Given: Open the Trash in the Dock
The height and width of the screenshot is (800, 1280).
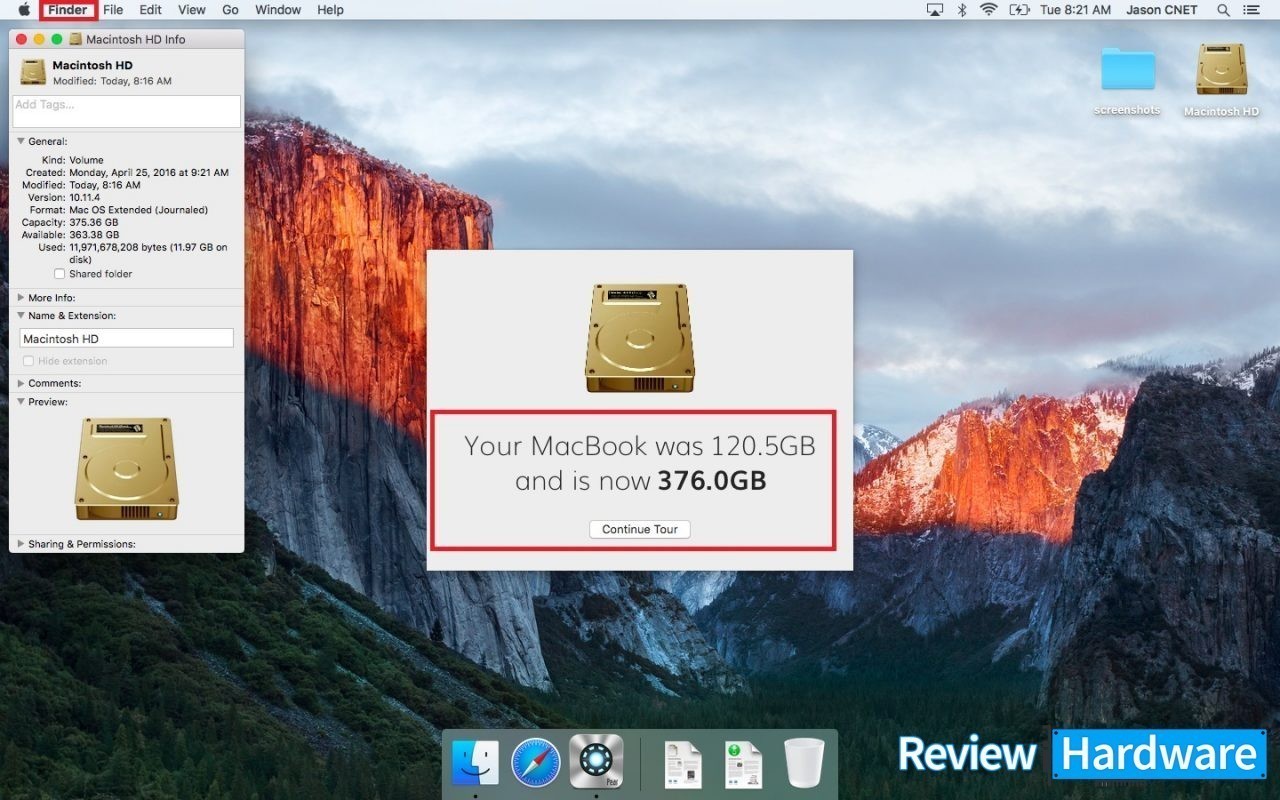Looking at the screenshot, I should tap(804, 763).
